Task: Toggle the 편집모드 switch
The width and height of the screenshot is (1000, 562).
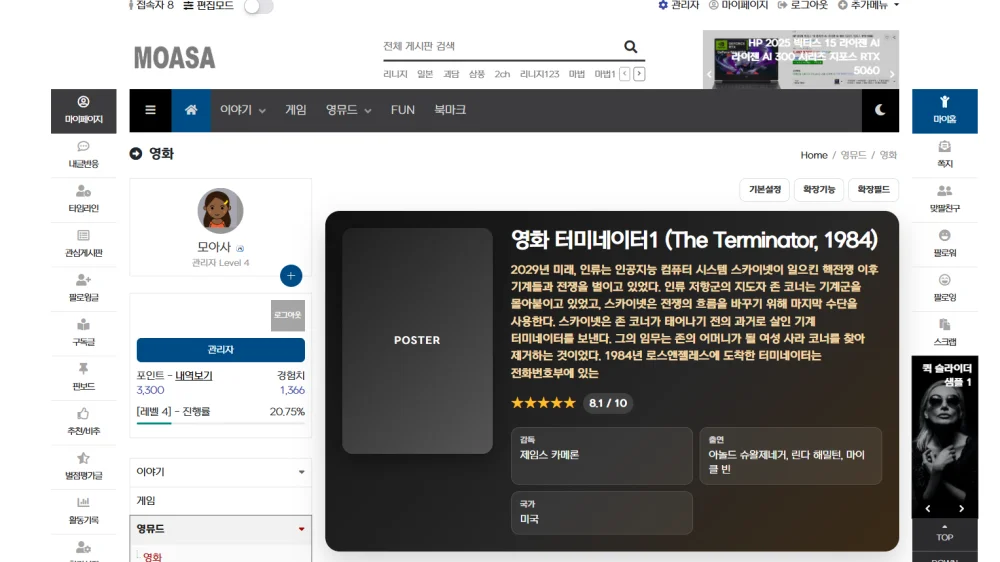Action: pos(258,6)
